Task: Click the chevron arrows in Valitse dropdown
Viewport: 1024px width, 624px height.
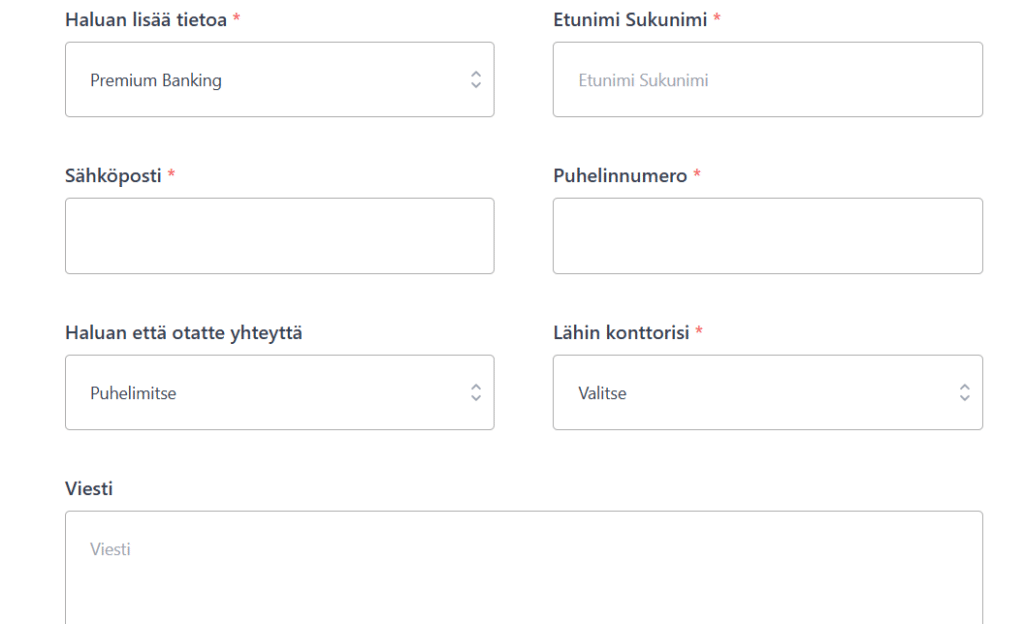Action: click(x=964, y=393)
